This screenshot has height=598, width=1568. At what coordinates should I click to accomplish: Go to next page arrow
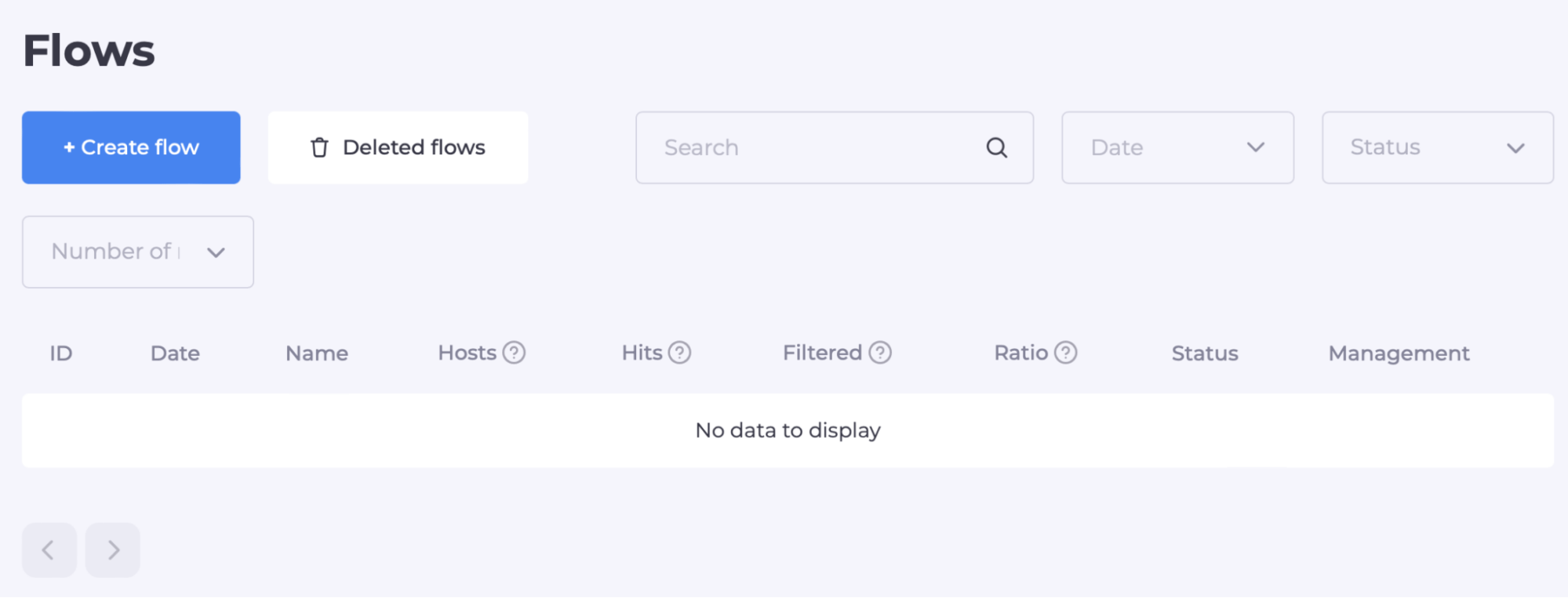(x=113, y=550)
